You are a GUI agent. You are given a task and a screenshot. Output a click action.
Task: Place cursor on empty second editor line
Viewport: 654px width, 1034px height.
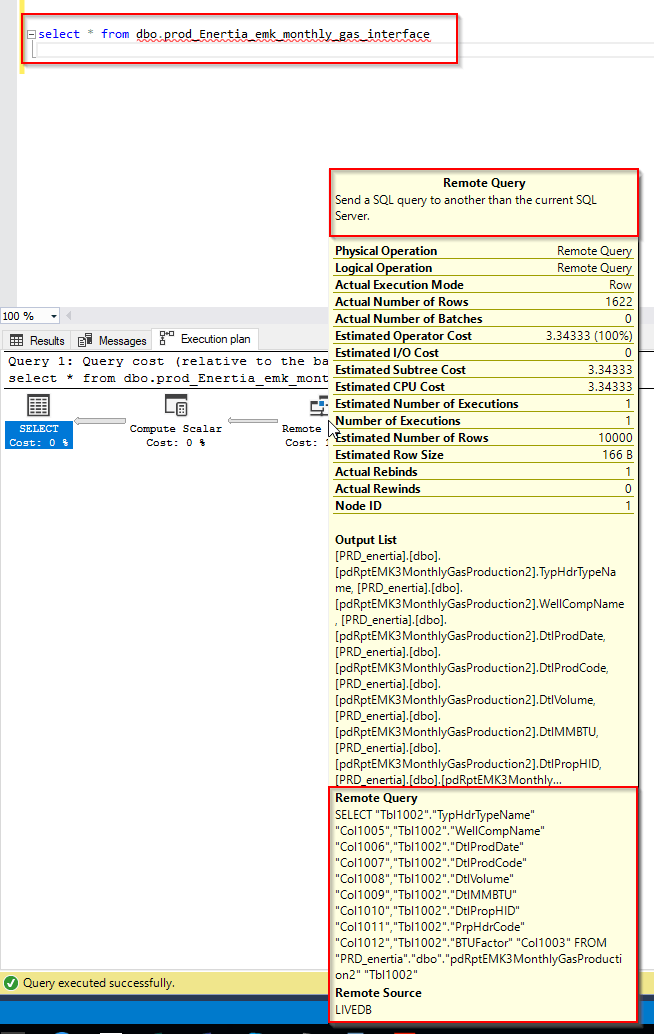click(200, 50)
